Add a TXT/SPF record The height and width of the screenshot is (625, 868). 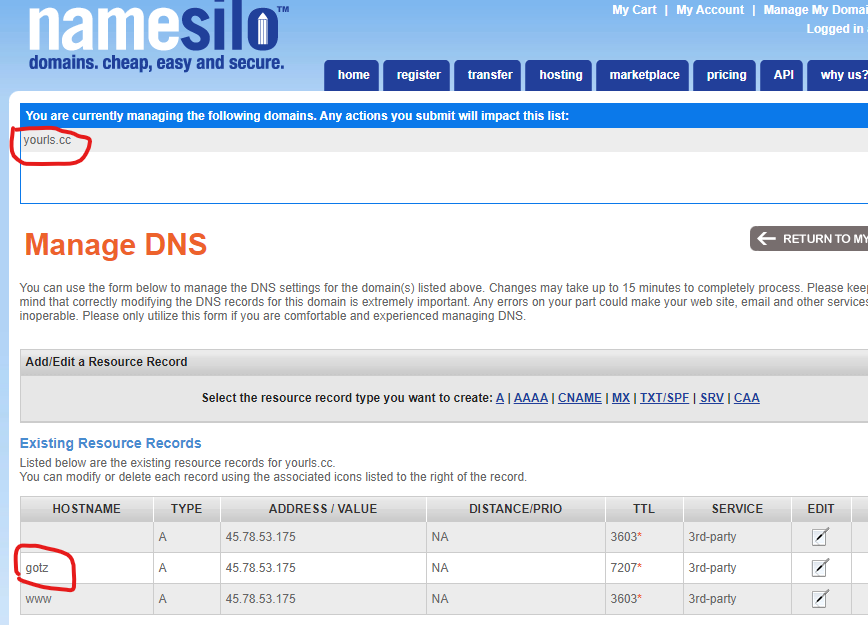pyautogui.click(x=664, y=398)
